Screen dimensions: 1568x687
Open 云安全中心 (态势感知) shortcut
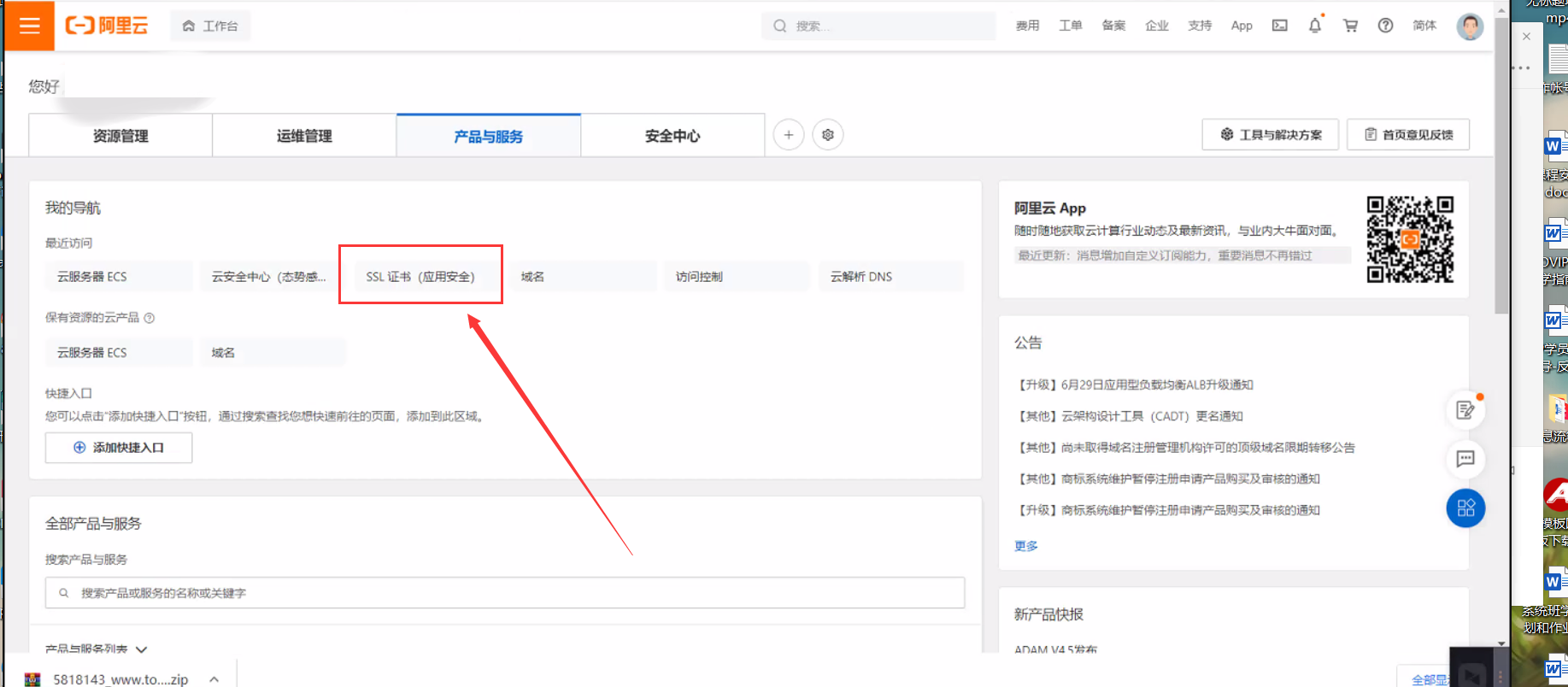pos(269,277)
